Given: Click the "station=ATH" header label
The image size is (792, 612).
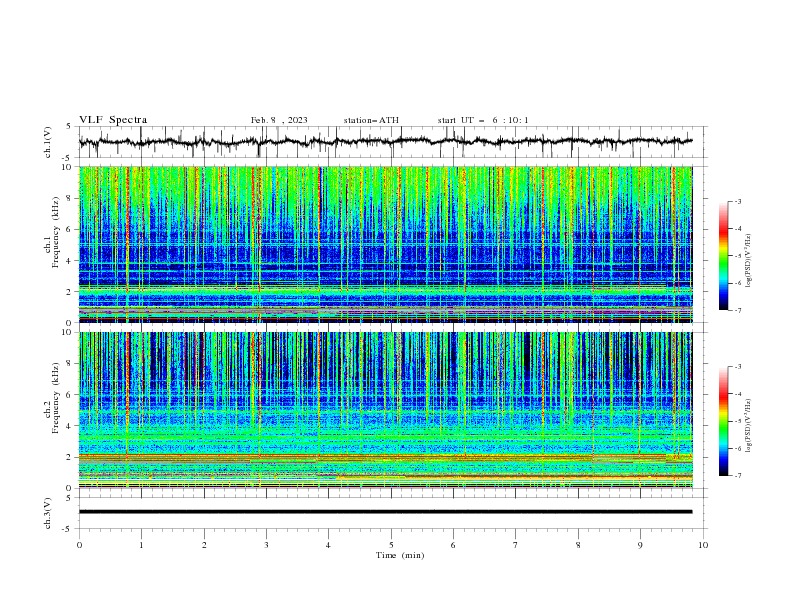Looking at the screenshot, I should click(x=371, y=120).
